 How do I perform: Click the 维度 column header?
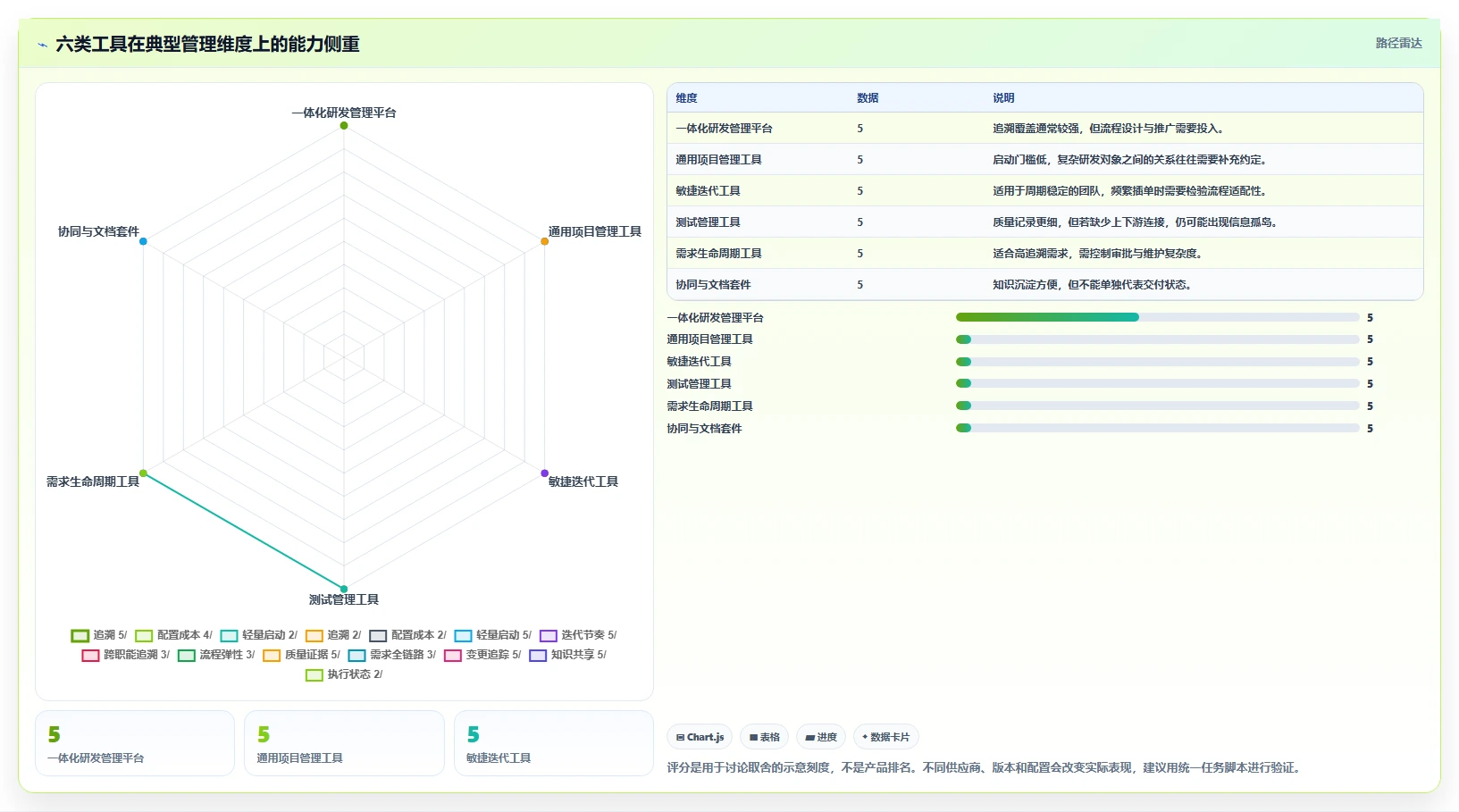coord(686,98)
